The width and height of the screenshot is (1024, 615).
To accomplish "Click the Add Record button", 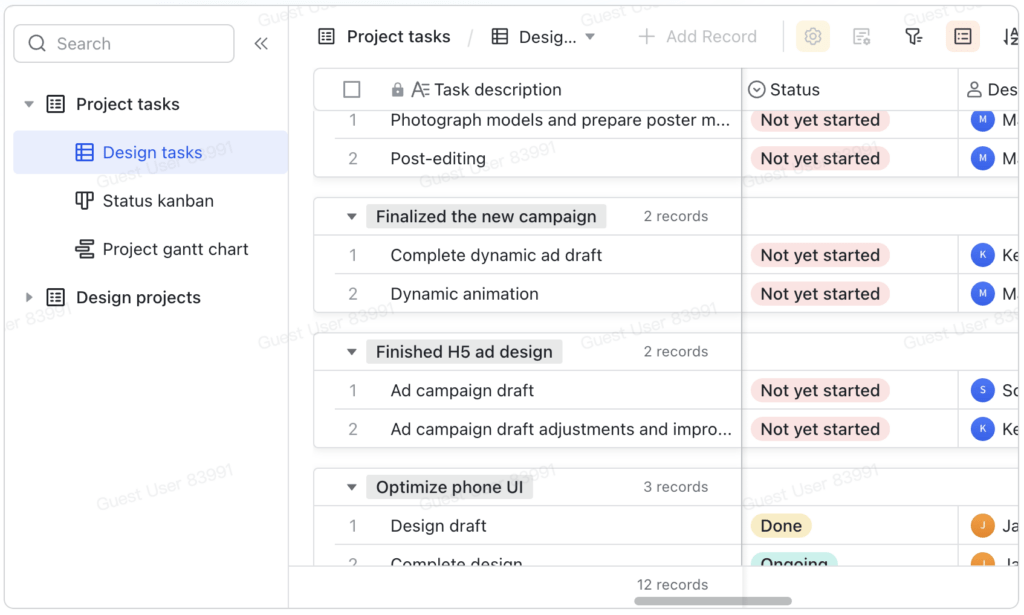I will pos(698,37).
